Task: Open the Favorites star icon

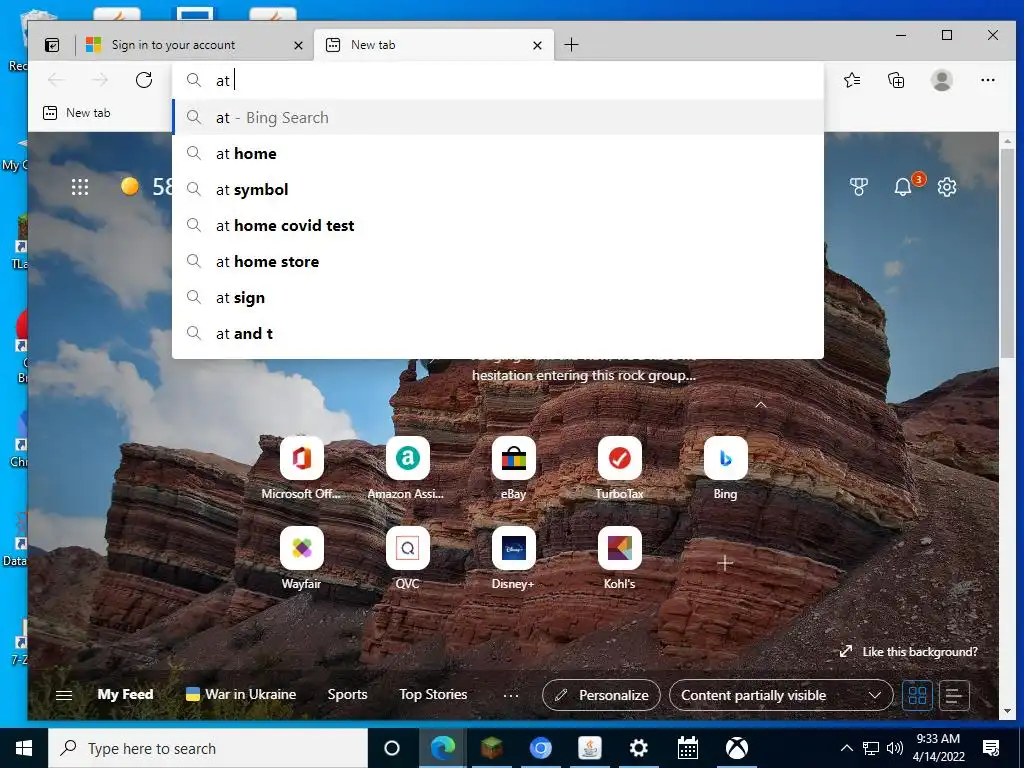Action: point(852,80)
